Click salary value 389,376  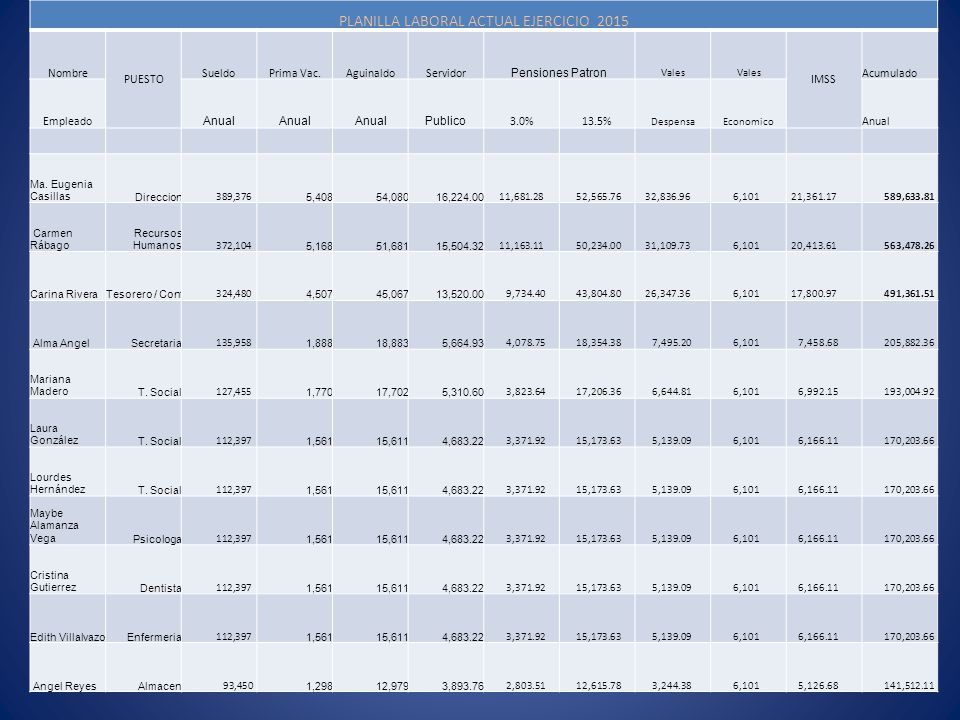coord(233,197)
